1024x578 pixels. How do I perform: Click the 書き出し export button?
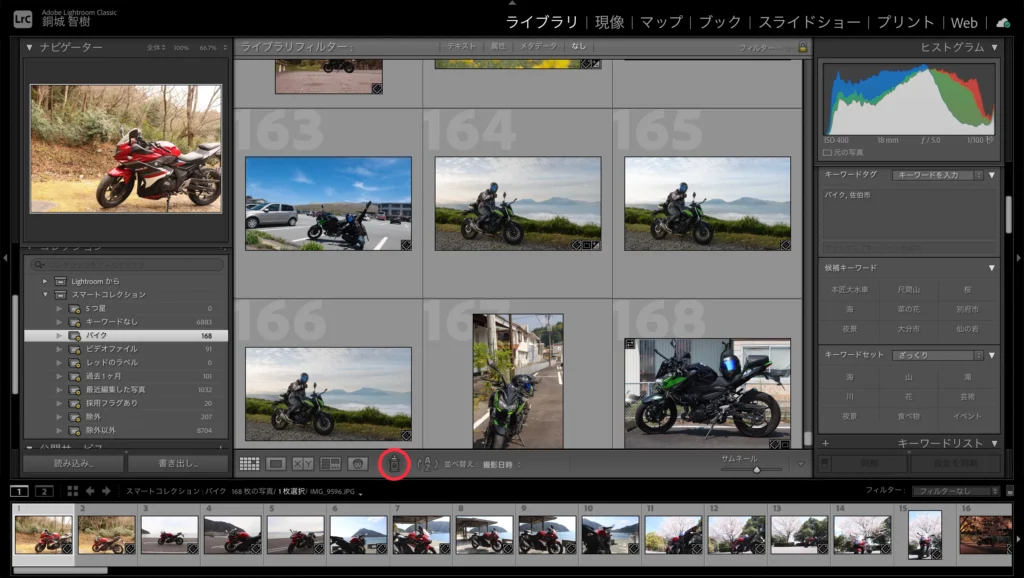coord(179,464)
